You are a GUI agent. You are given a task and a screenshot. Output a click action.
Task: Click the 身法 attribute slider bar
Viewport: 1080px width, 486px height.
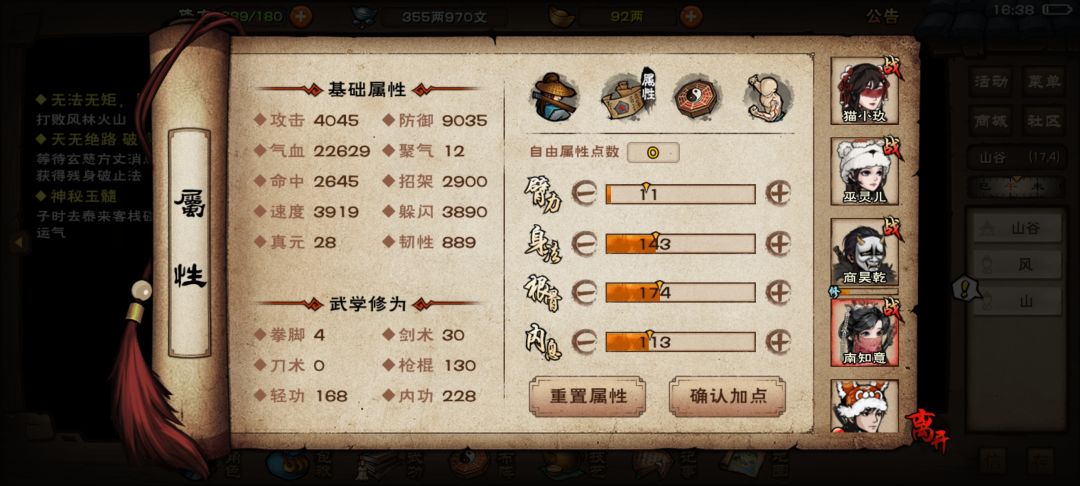681,244
